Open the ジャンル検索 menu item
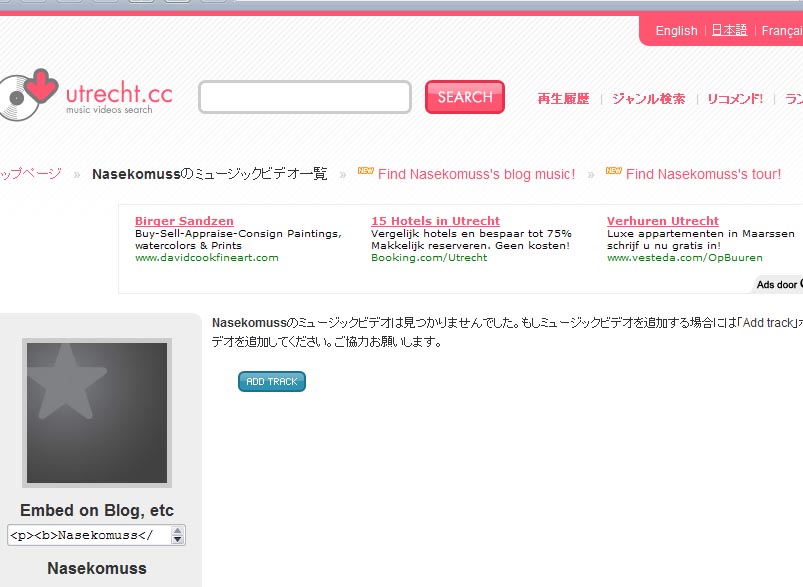This screenshot has height=587, width=803. coord(648,99)
